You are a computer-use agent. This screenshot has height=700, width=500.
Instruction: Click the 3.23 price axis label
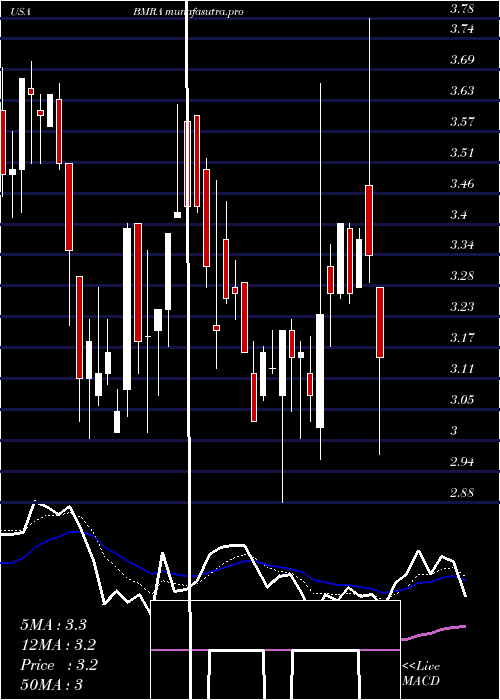pyautogui.click(x=462, y=307)
